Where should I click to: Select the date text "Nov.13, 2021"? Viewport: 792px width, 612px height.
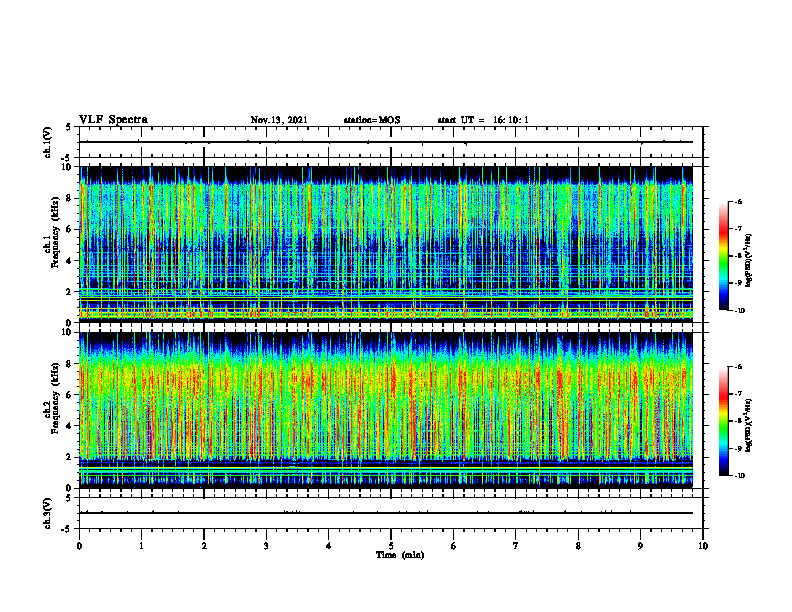[279, 120]
